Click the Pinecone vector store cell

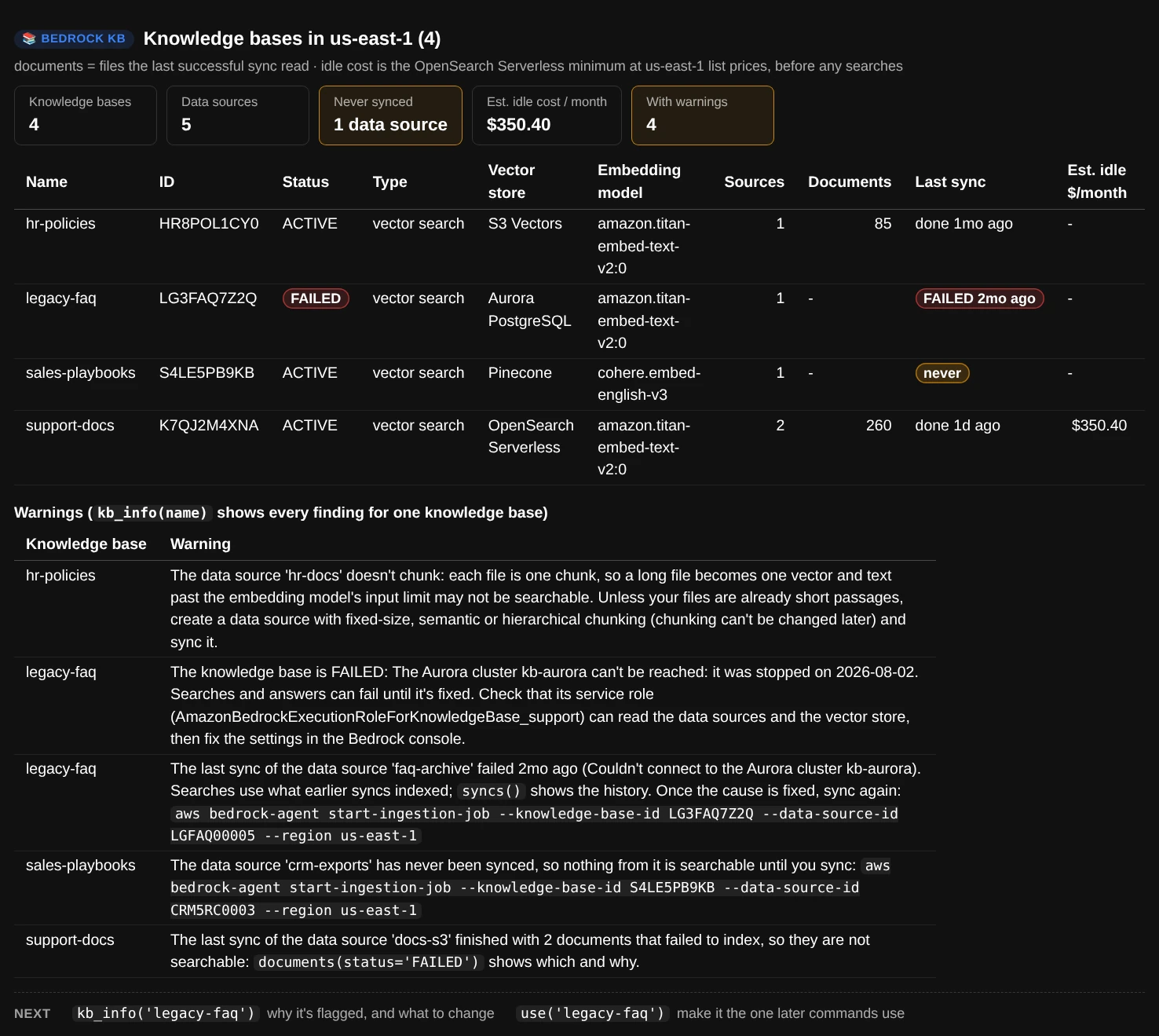point(520,372)
